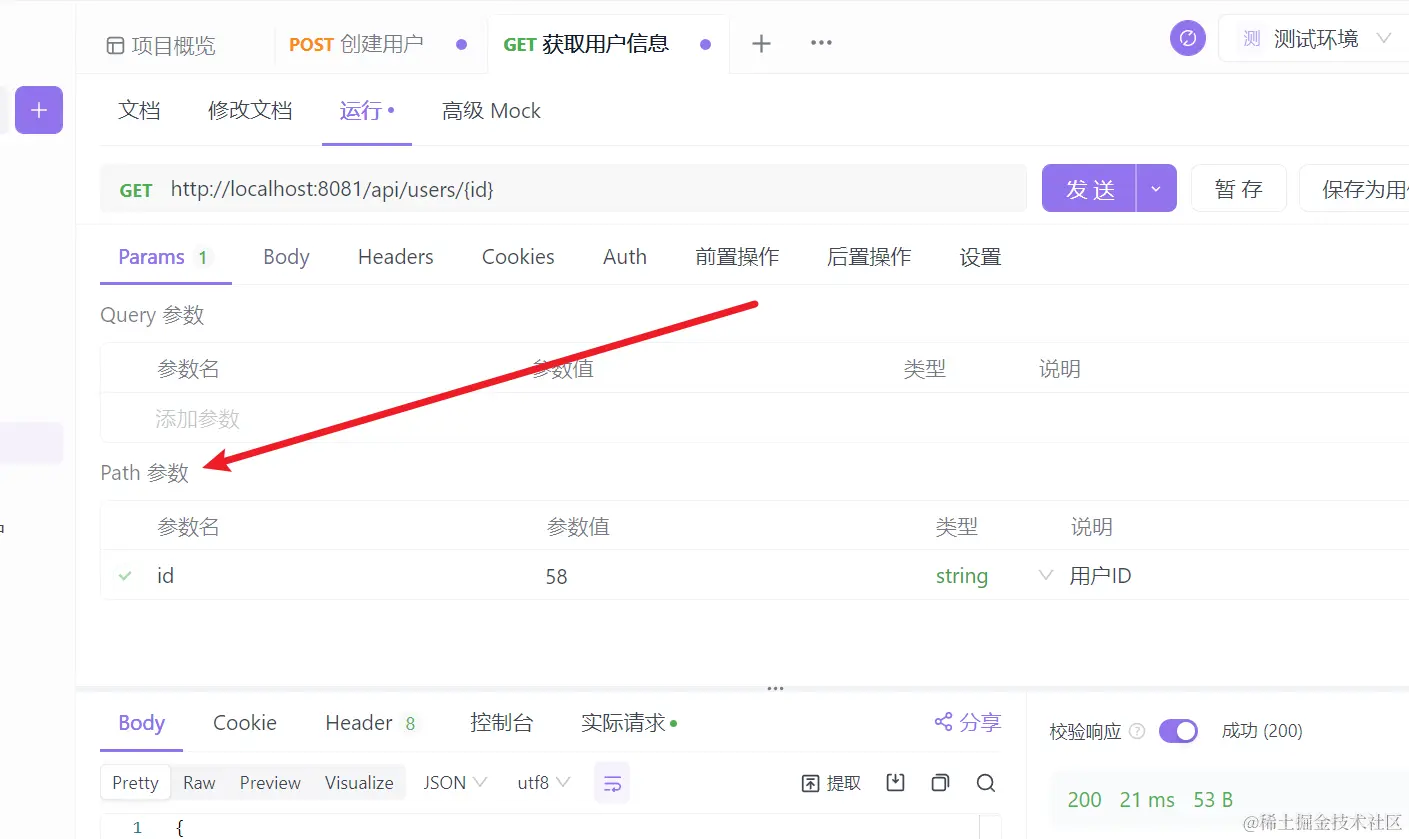Viewport: 1409px width, 839px height.
Task: Click the 发送 send button
Action: [x=1089, y=188]
